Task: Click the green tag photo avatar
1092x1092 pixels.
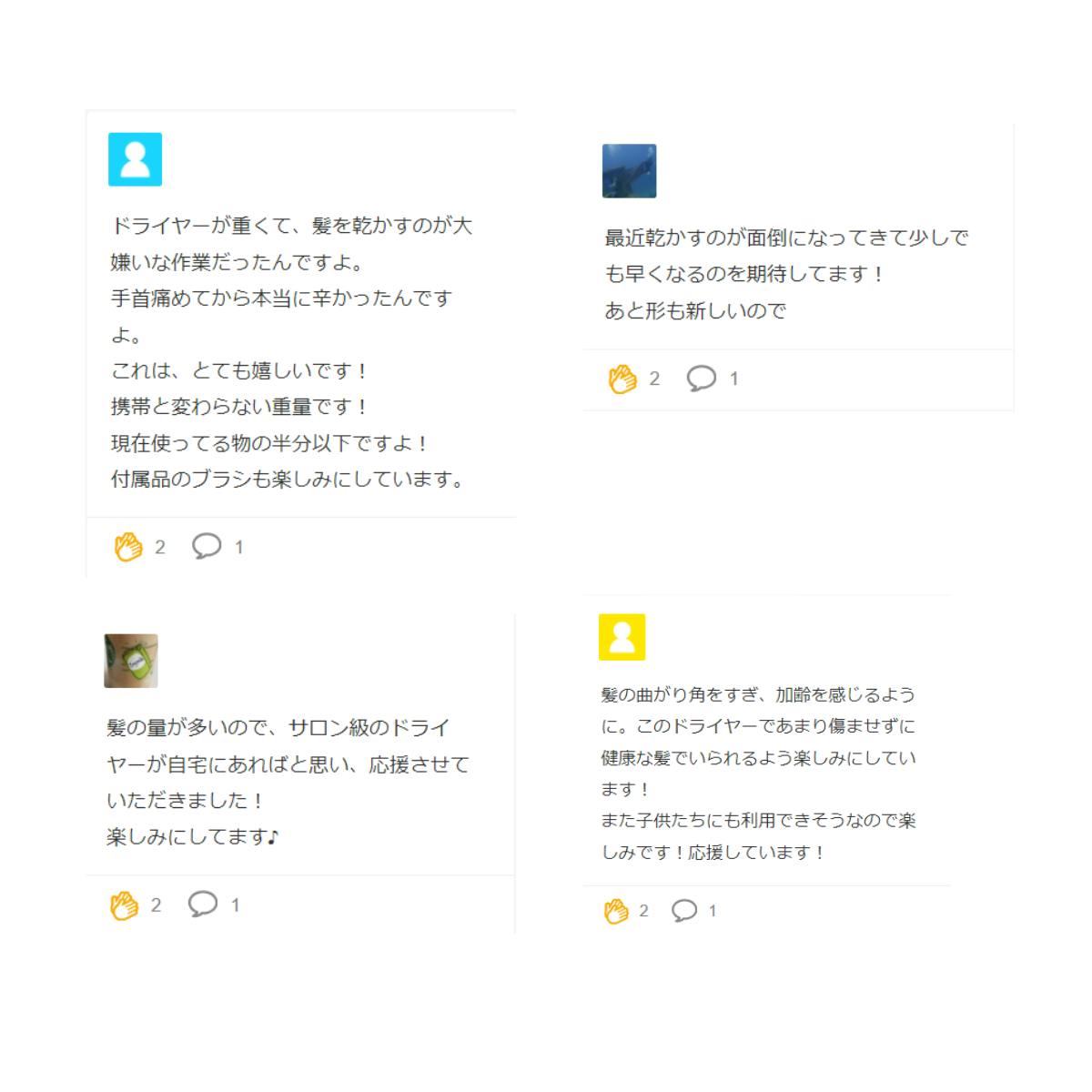Action: (131, 661)
